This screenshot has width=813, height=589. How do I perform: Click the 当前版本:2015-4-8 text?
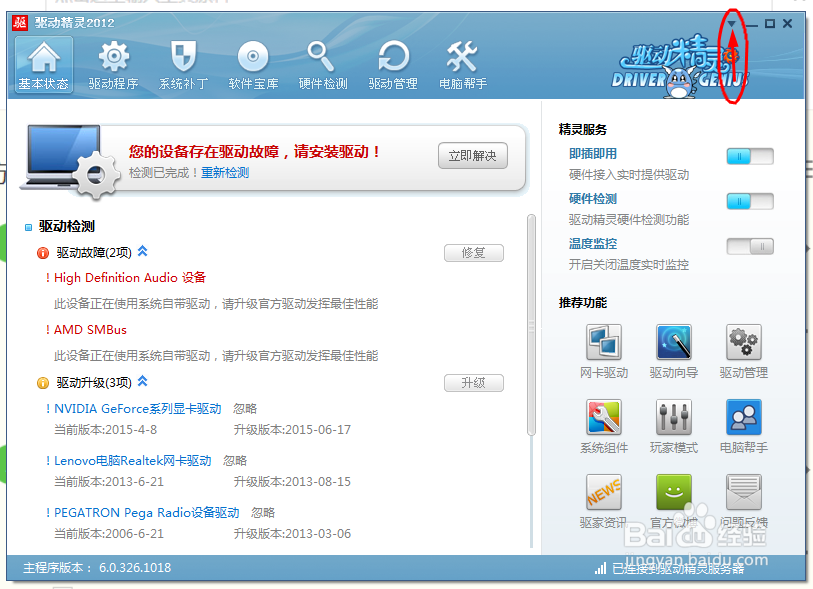[x=105, y=430]
